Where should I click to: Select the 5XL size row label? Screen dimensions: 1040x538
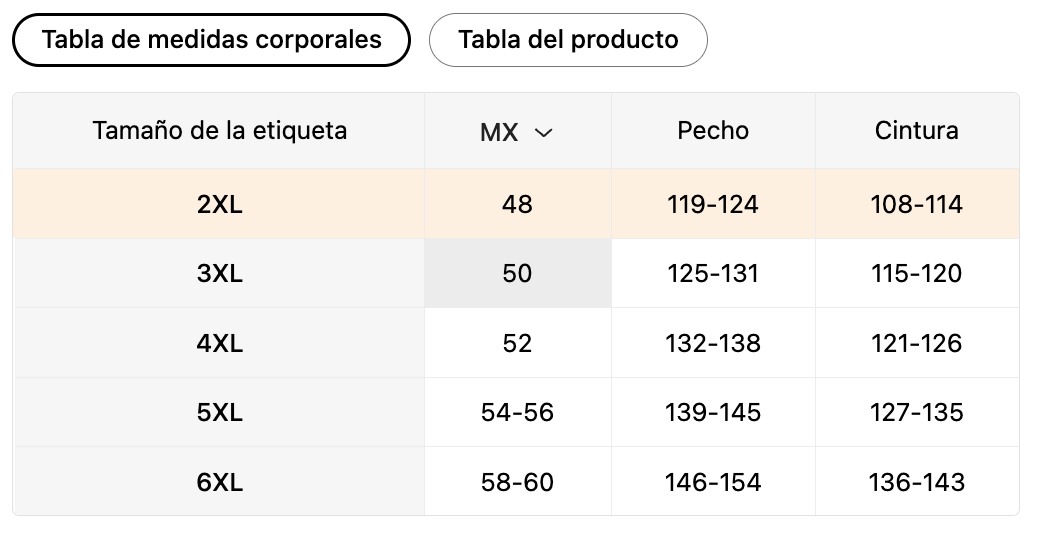pyautogui.click(x=220, y=413)
